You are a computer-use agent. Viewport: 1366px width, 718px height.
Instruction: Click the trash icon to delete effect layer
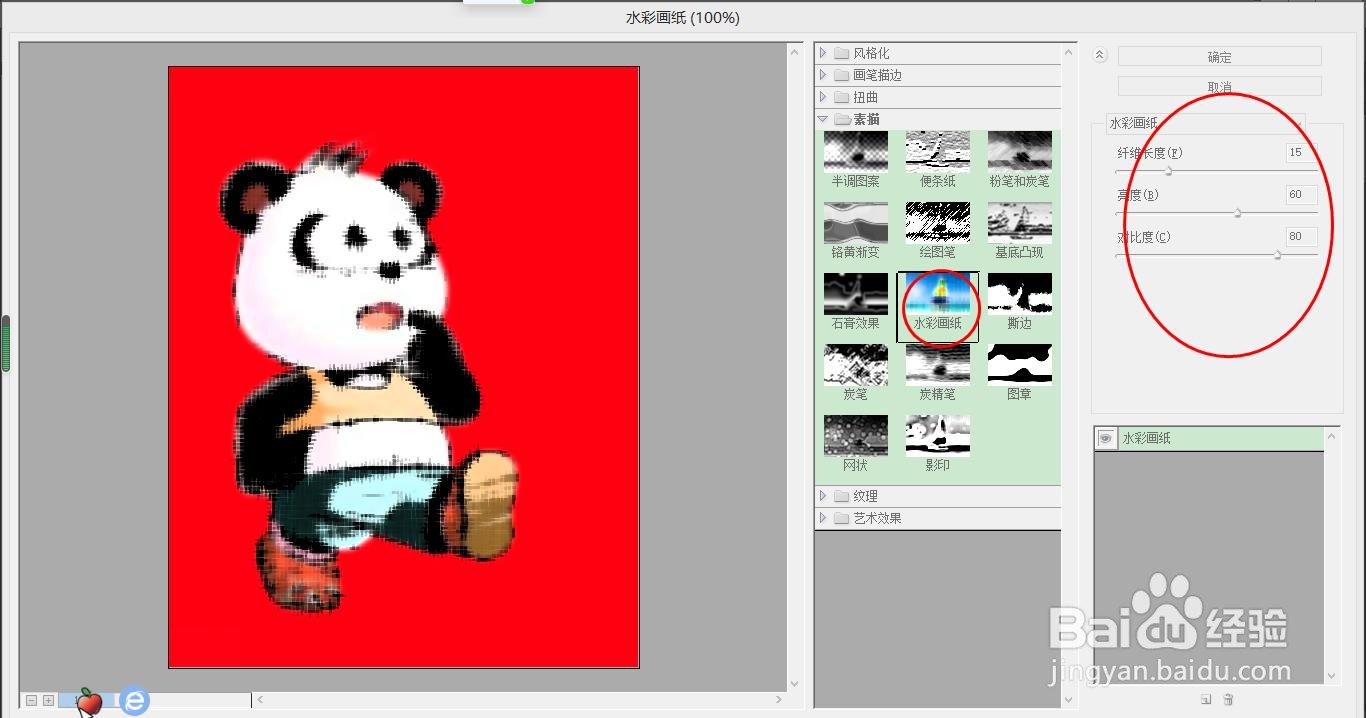[1229, 699]
